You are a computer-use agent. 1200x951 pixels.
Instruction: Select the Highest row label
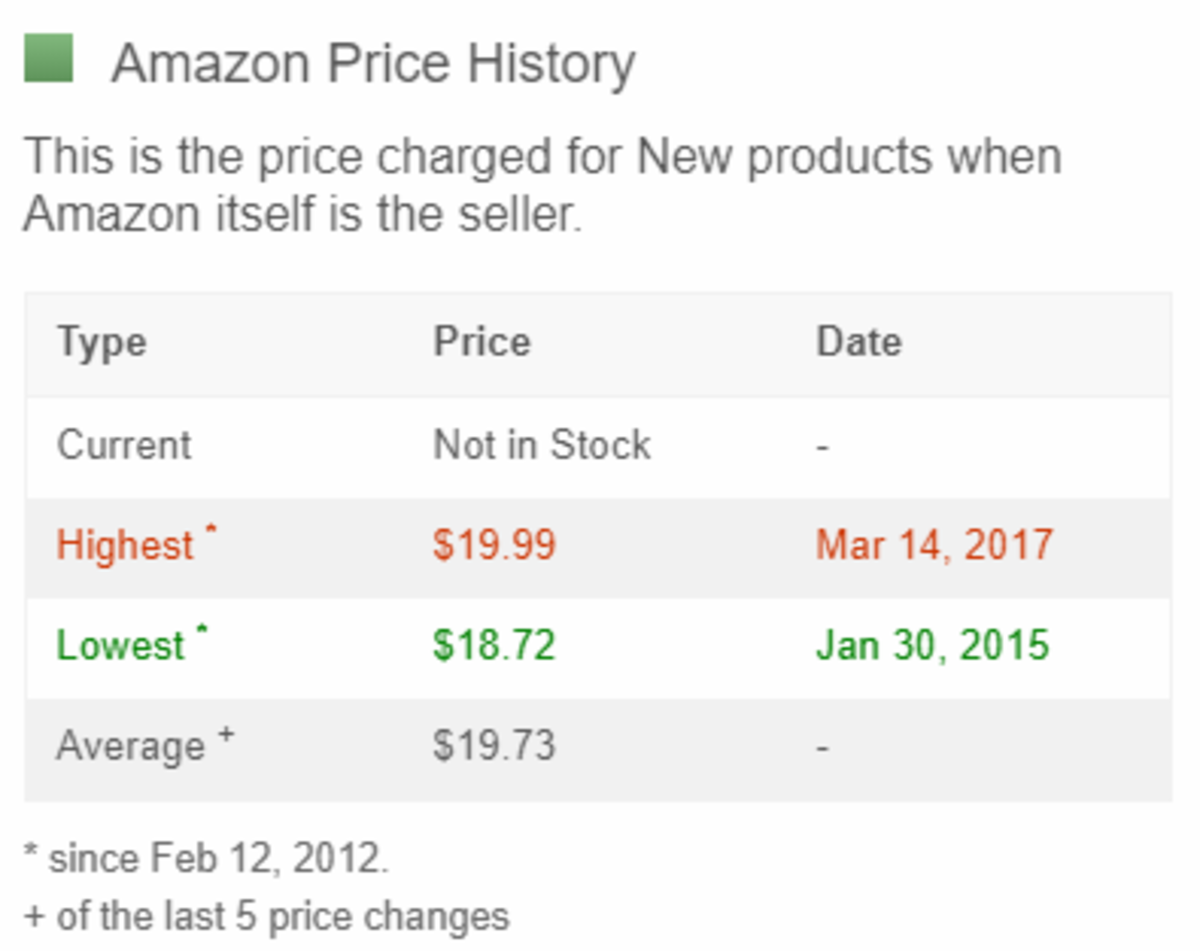pos(125,545)
